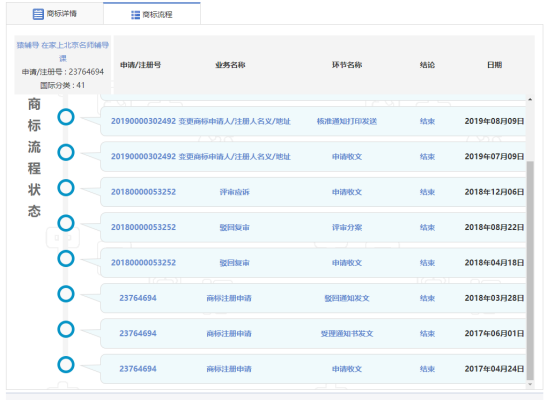The height and width of the screenshot is (400, 554).
Task: Click 23764694 in the 受理通知书发文 row
Action: (x=138, y=333)
